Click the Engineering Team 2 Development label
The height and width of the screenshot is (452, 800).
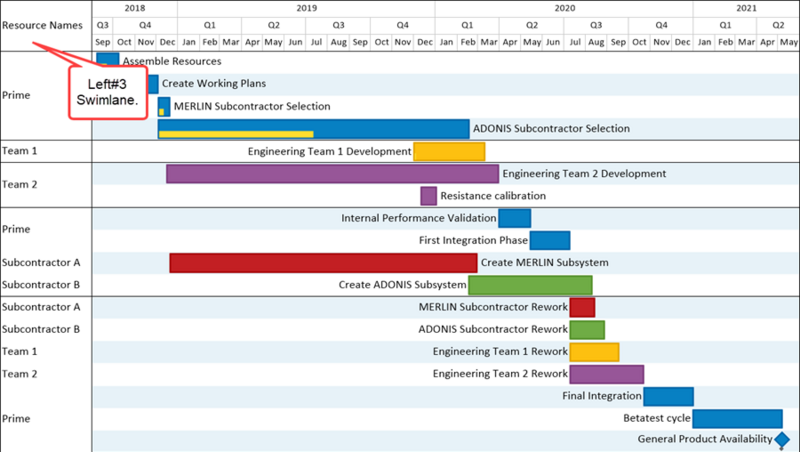click(x=584, y=174)
